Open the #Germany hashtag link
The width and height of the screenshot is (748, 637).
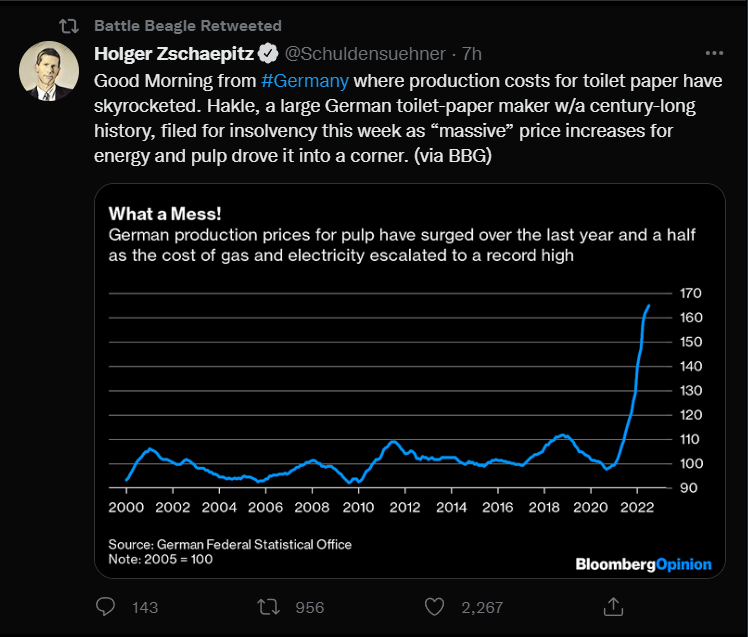click(305, 81)
